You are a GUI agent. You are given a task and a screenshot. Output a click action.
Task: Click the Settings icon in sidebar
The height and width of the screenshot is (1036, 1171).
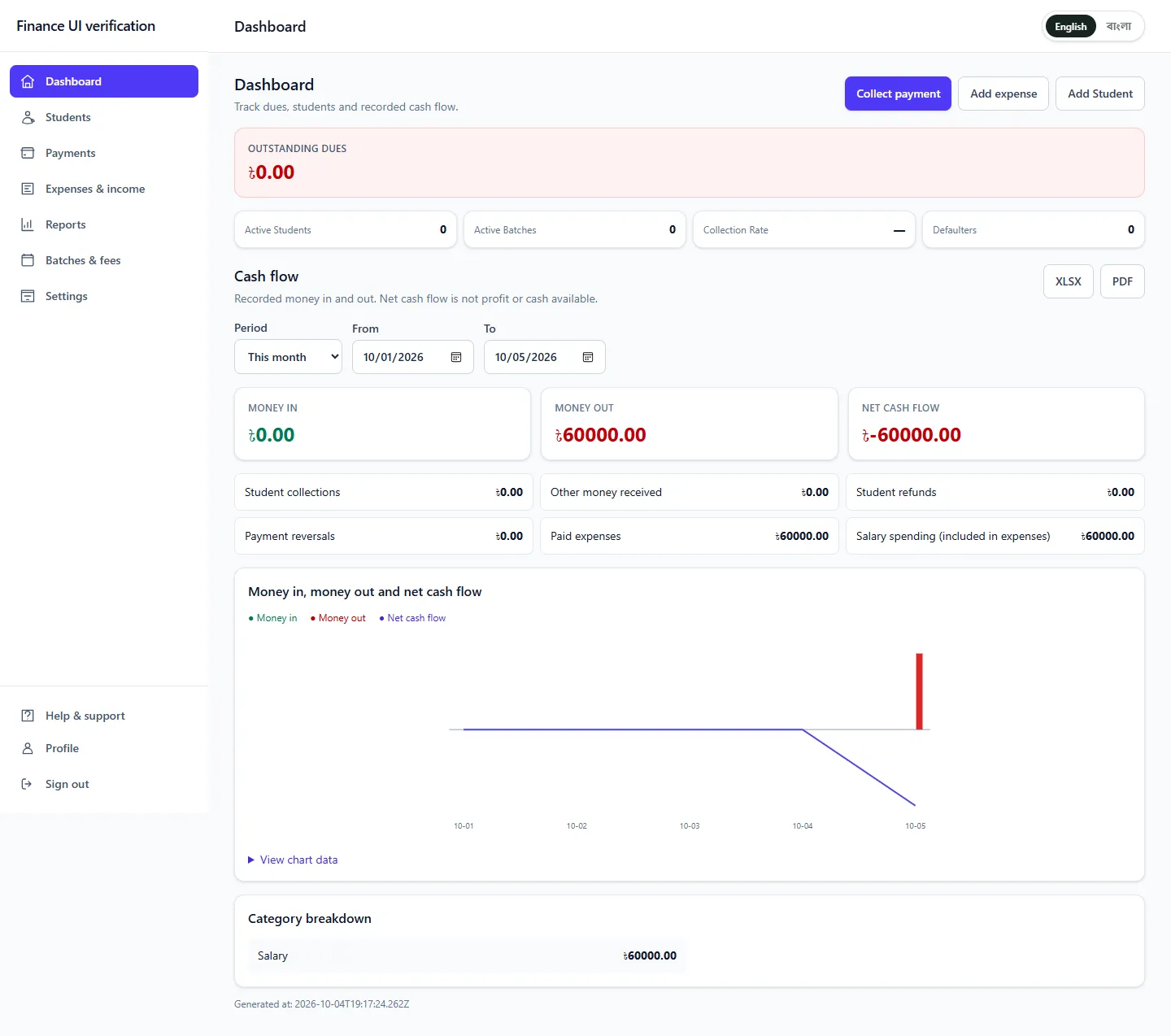point(28,296)
